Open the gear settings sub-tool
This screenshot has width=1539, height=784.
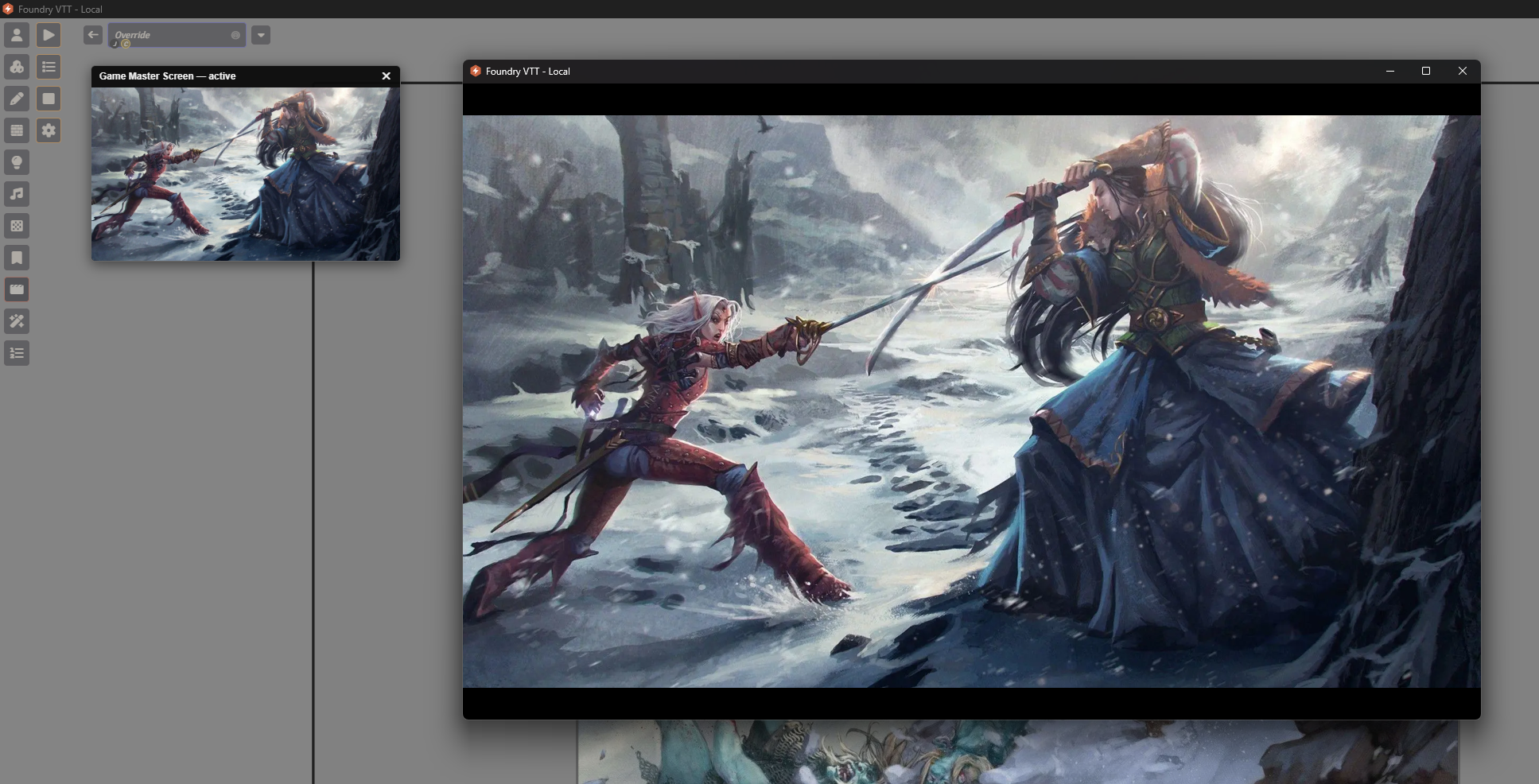click(49, 130)
